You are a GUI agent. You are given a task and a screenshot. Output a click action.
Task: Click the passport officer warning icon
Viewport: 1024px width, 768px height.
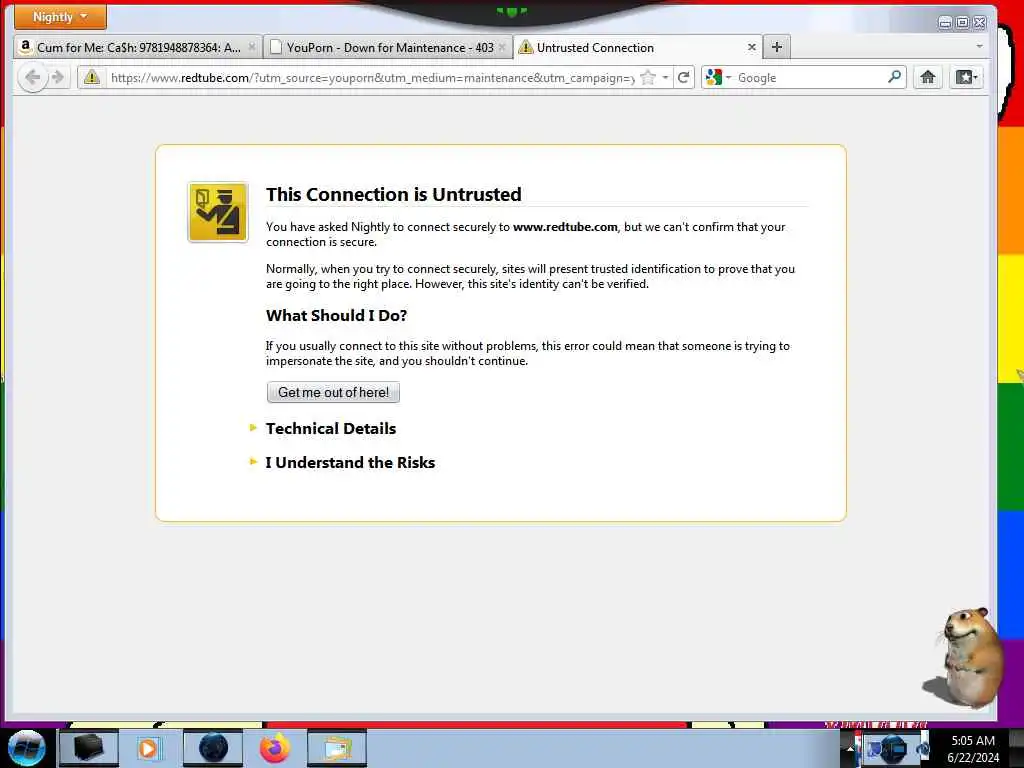(x=218, y=212)
